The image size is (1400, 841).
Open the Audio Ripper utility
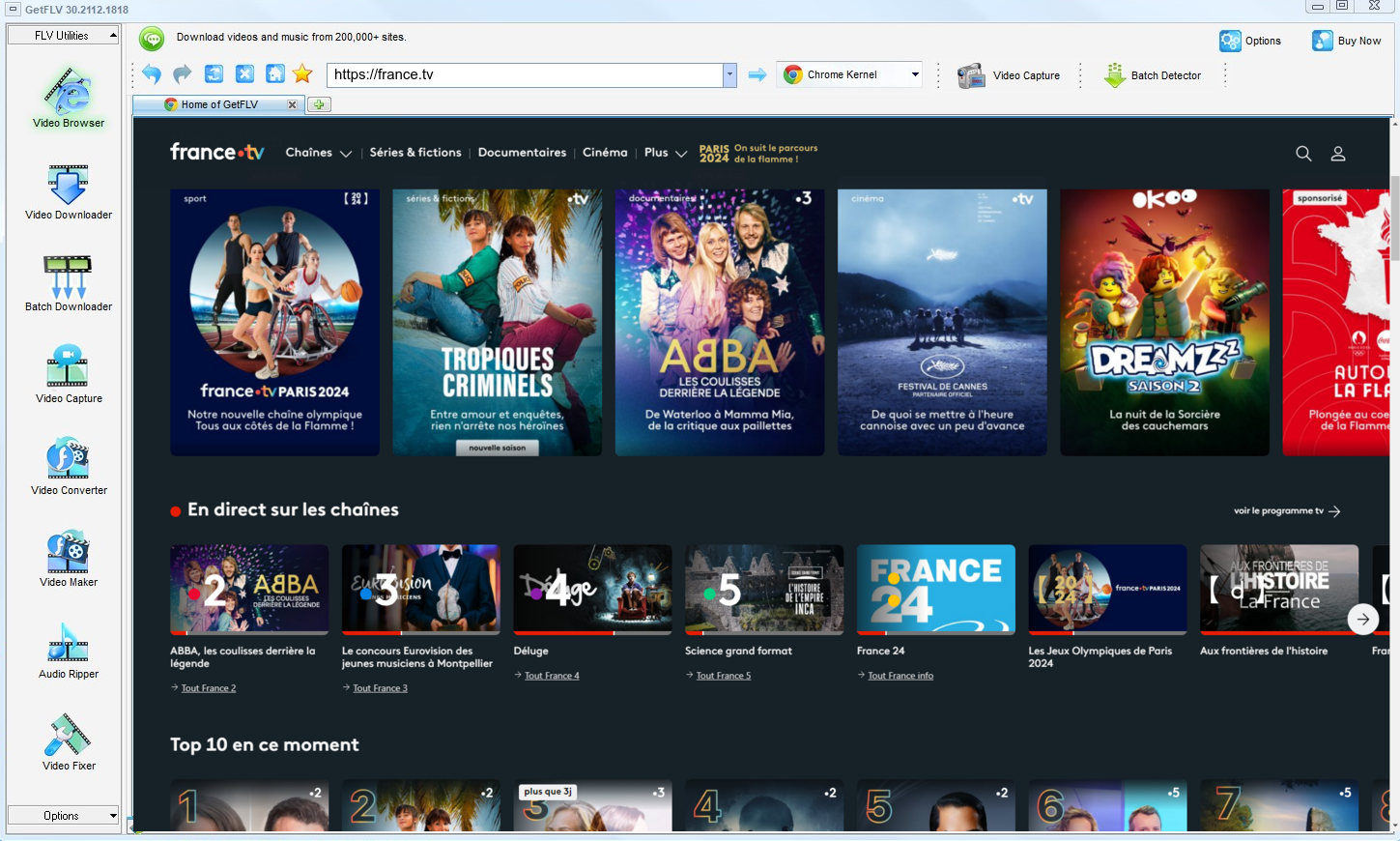(x=68, y=651)
